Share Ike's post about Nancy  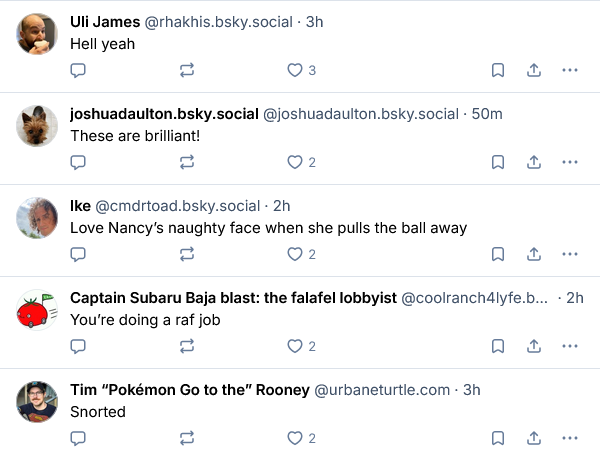click(x=534, y=254)
